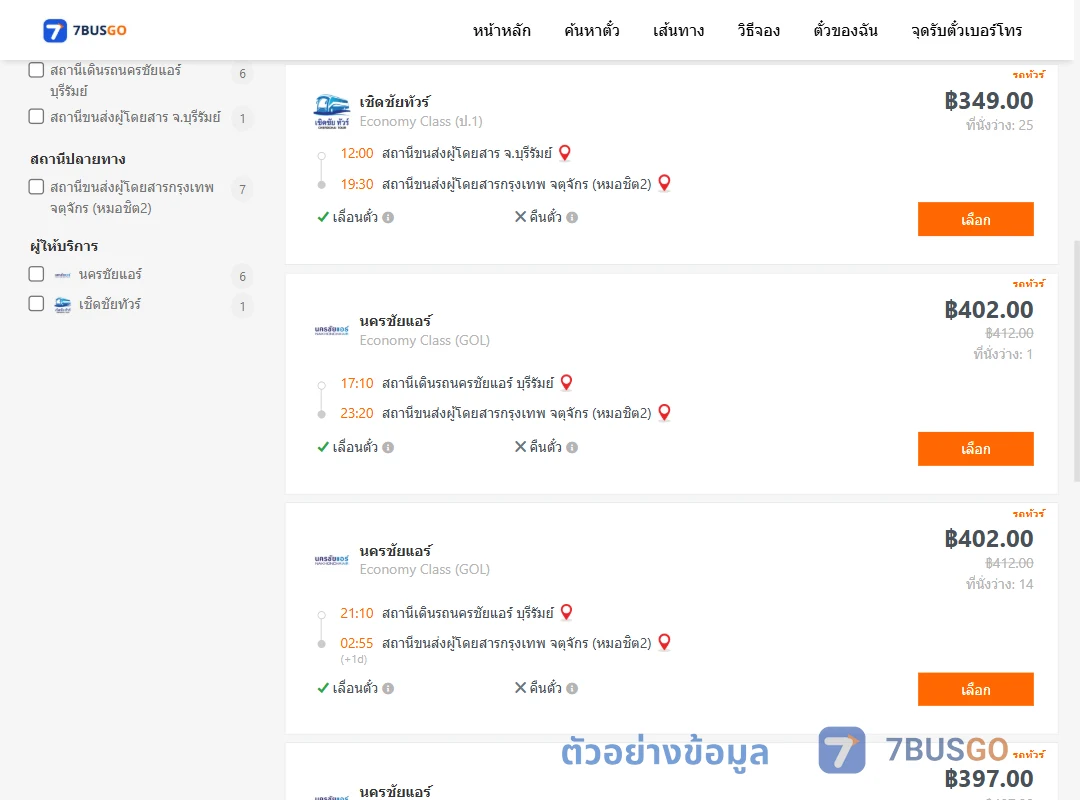Viewport: 1080px width, 800px height.
Task: Click the 7BUSGO logo
Action: pyautogui.click(x=85, y=30)
